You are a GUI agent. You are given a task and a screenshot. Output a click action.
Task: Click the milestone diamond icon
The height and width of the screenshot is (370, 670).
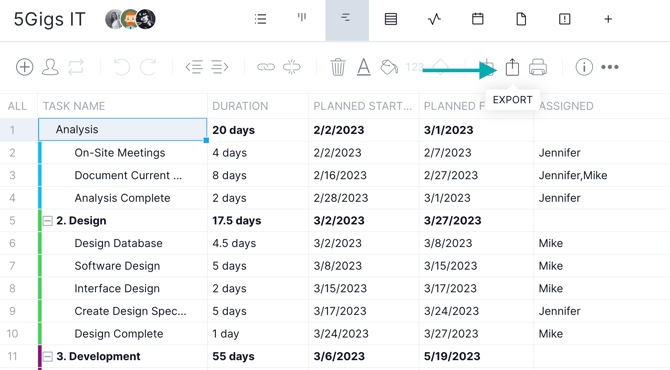[x=440, y=67]
